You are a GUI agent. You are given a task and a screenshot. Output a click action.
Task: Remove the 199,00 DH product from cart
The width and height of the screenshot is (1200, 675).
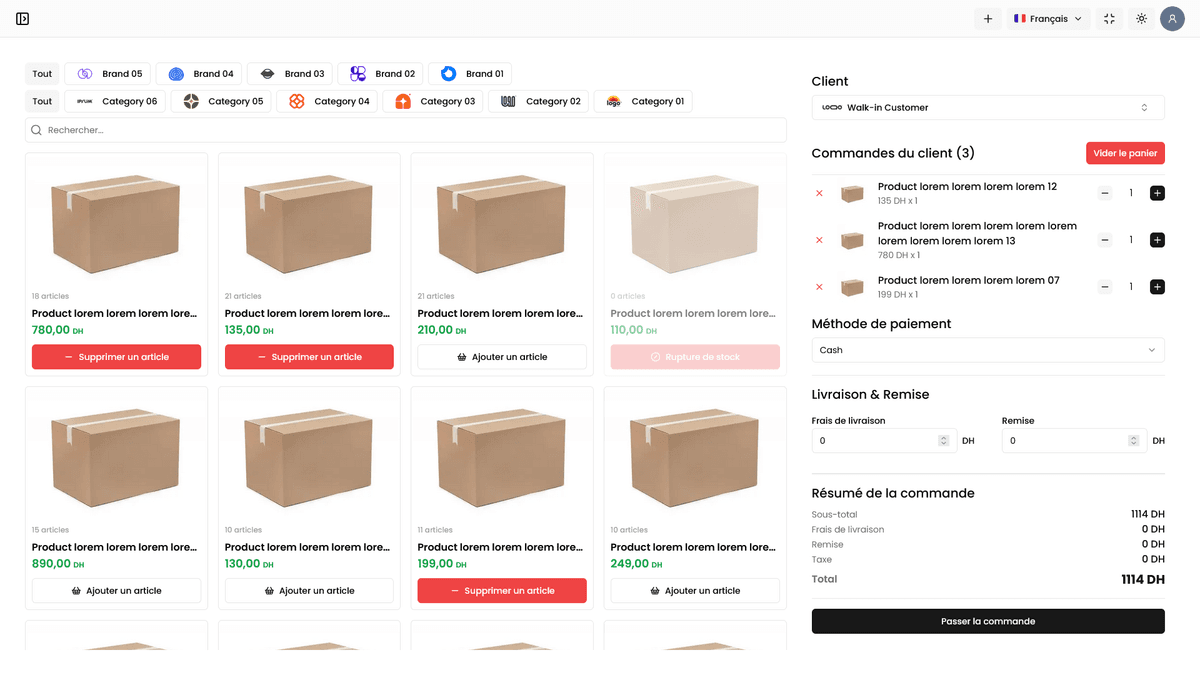pos(502,591)
